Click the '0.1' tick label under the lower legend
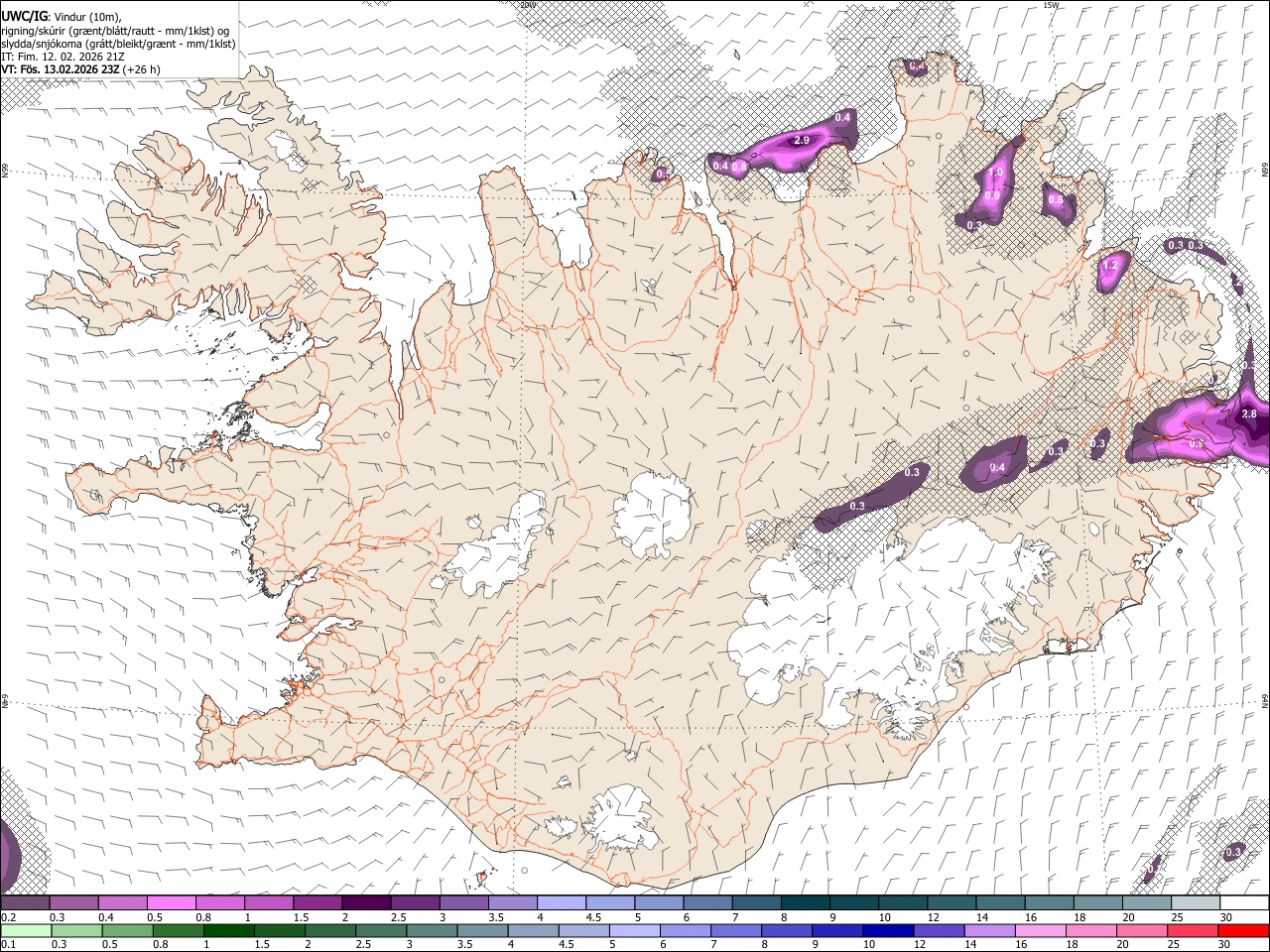Screen dimensions: 1270x952 (x=9, y=944)
